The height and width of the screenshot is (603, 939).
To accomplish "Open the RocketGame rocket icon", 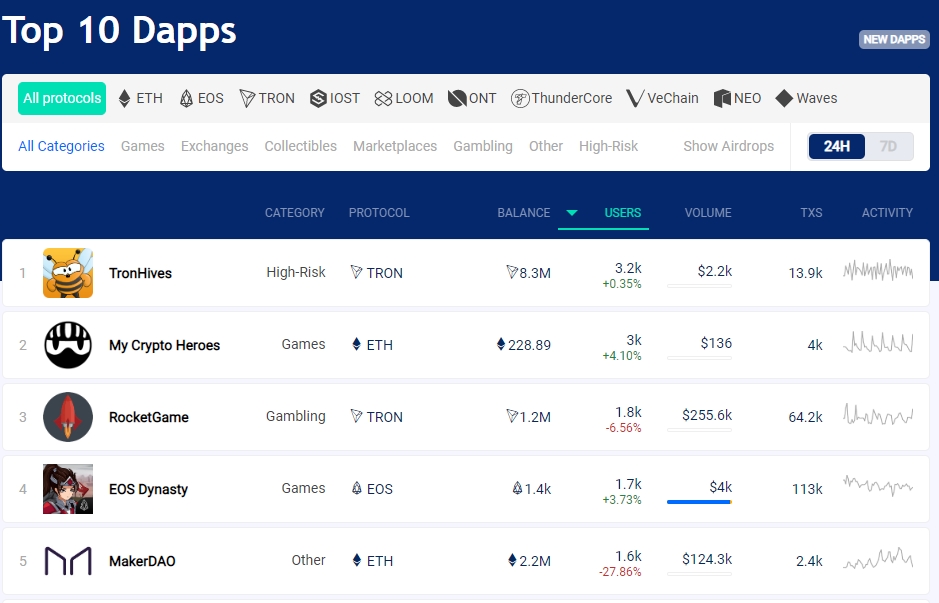I will coord(68,417).
